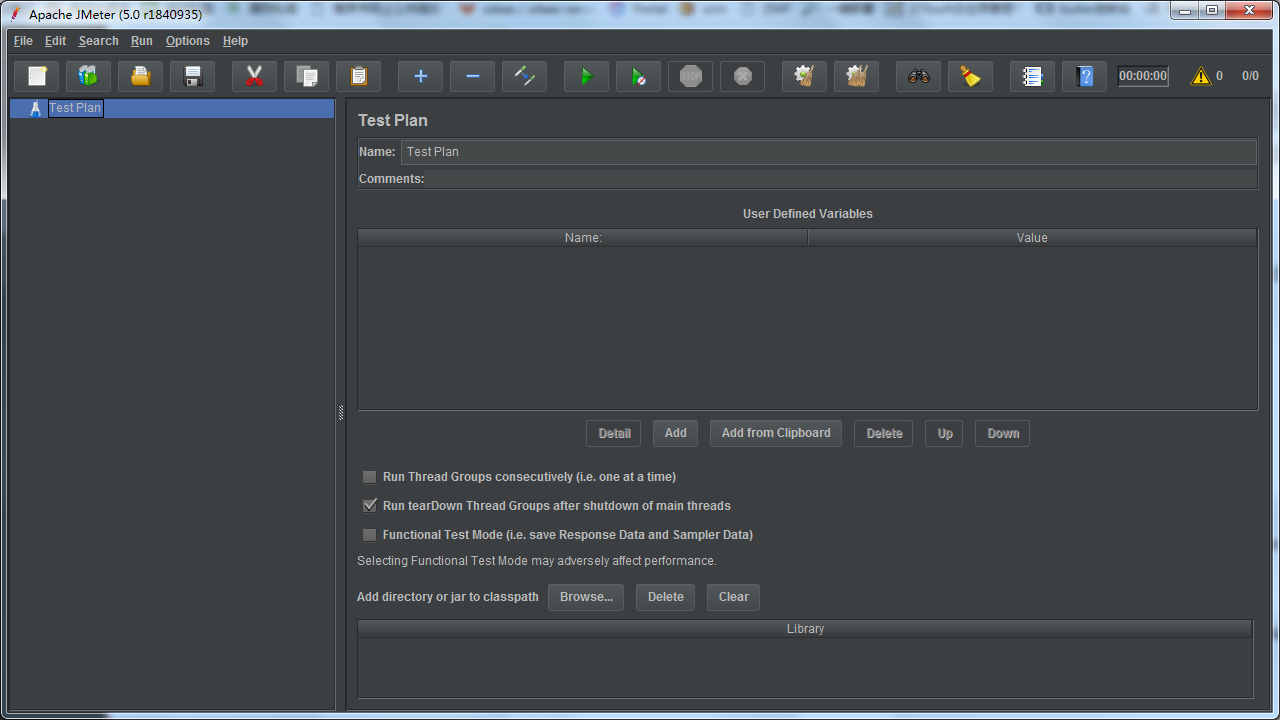Click the Test Plan node flask icon
This screenshot has height=720, width=1280.
[36, 108]
